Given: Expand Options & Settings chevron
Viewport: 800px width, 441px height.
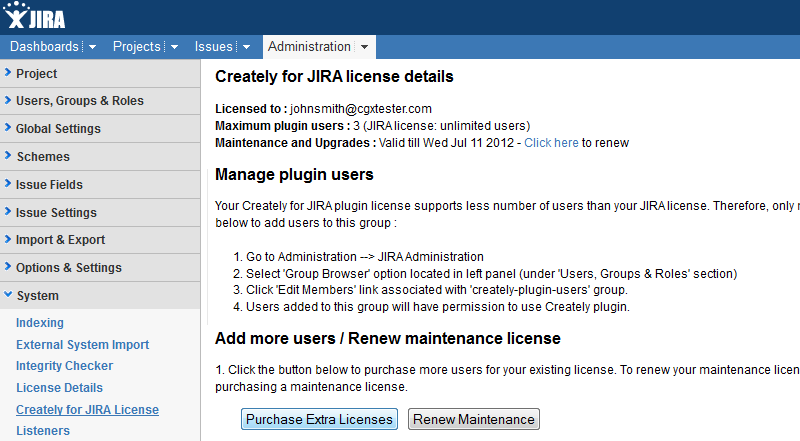Looking at the screenshot, I should 8,266.
